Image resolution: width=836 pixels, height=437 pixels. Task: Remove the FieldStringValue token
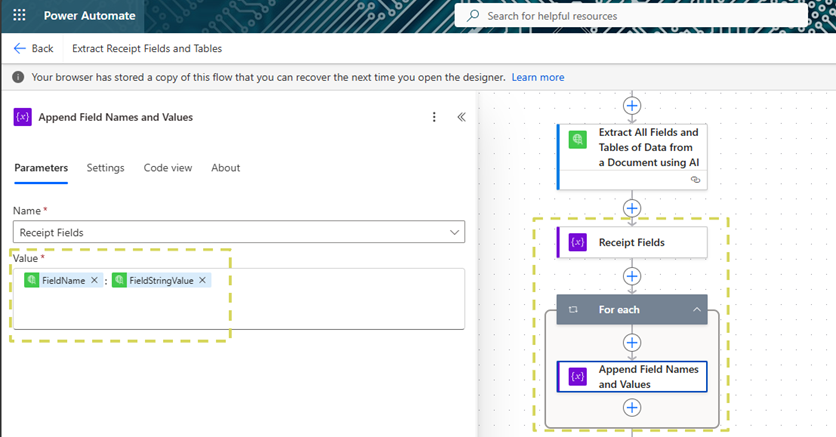[202, 281]
